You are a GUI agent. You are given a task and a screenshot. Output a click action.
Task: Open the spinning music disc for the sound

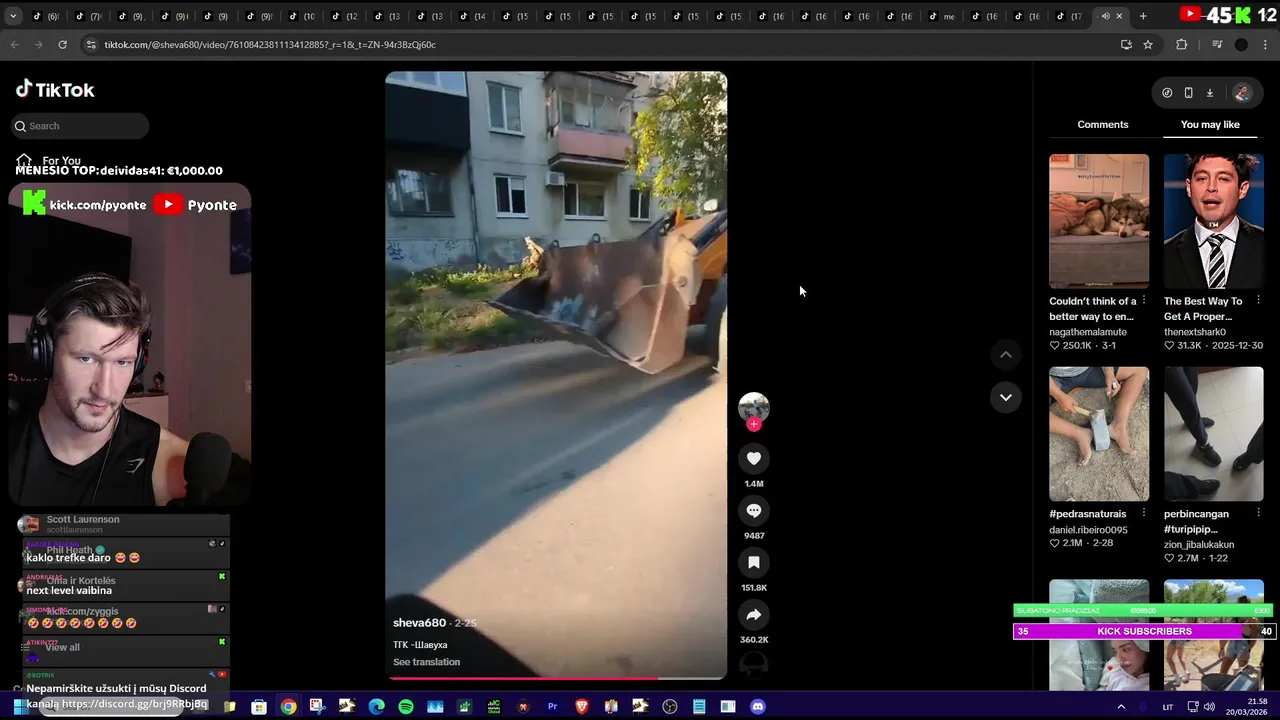(x=754, y=665)
